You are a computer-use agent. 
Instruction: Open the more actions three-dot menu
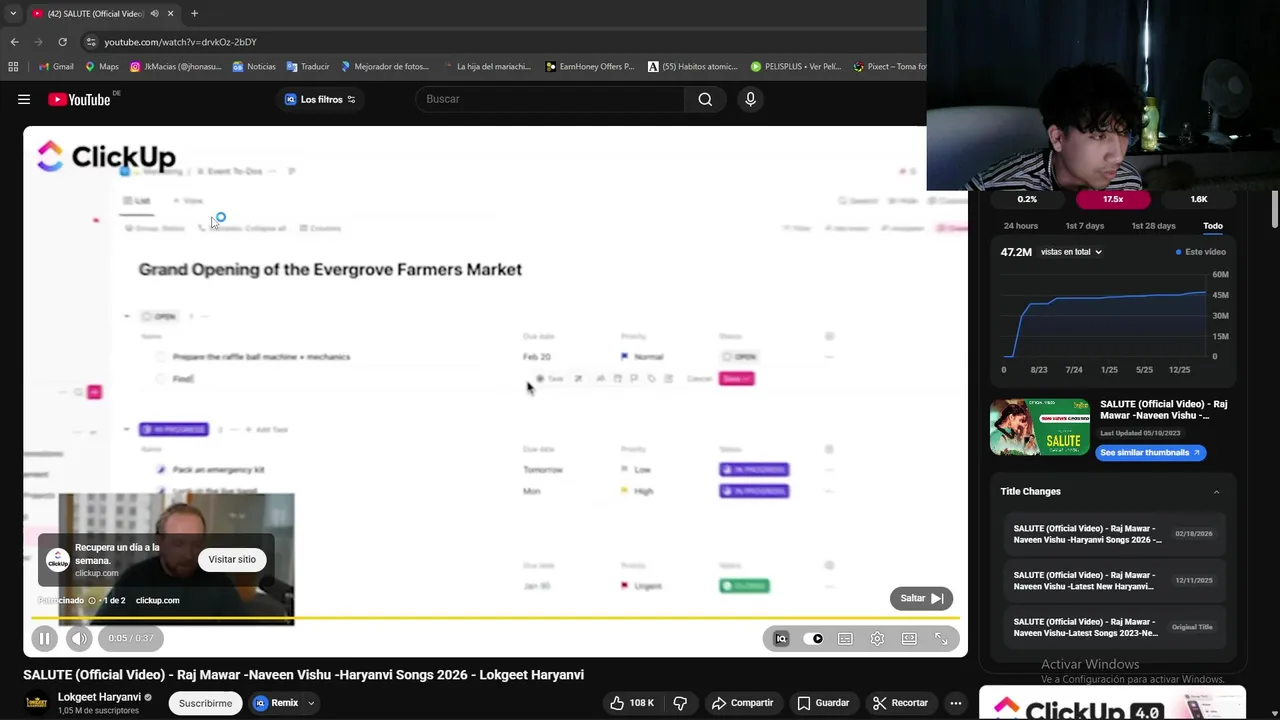point(956,703)
